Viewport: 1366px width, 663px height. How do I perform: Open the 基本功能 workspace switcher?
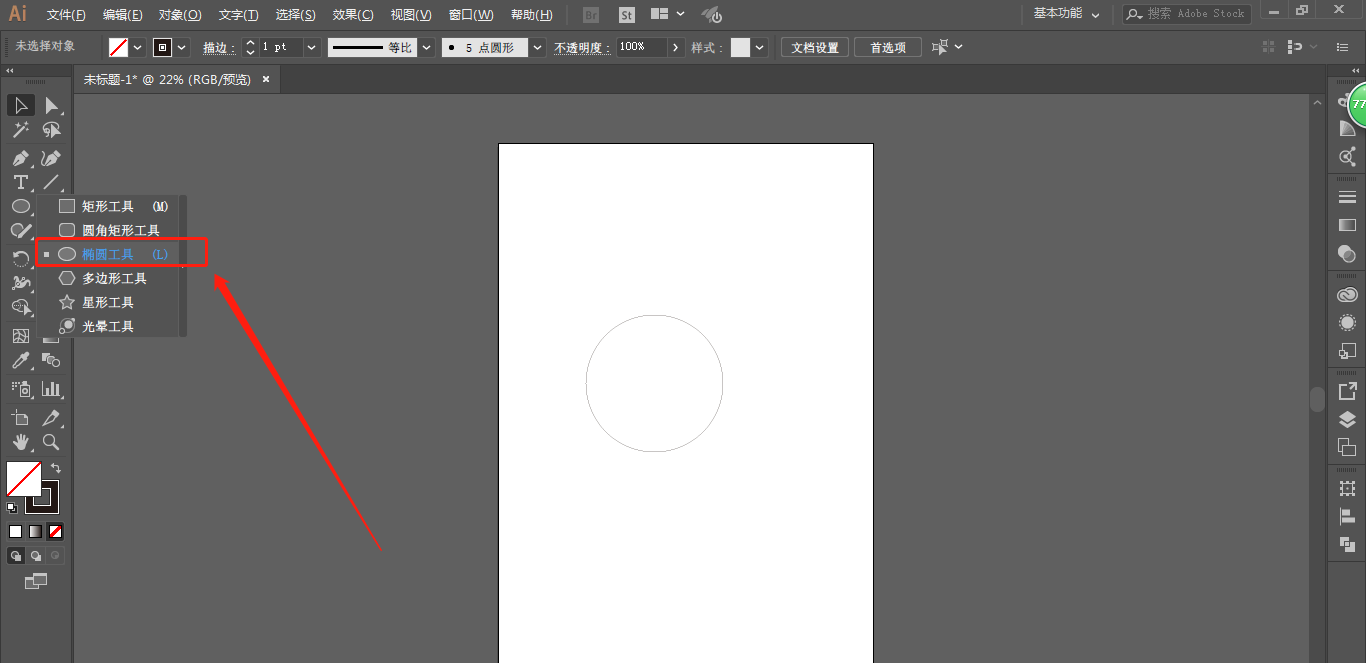pyautogui.click(x=1066, y=14)
